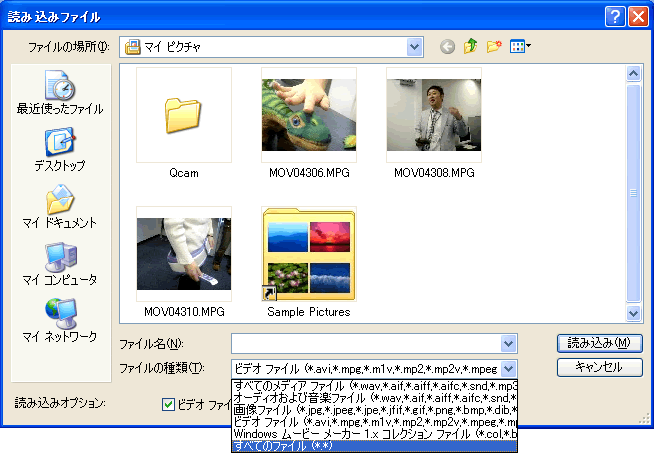Screen dimensions: 654x454
Task: Expand the ファイルの場所 folder dropdown
Action: tap(414, 47)
